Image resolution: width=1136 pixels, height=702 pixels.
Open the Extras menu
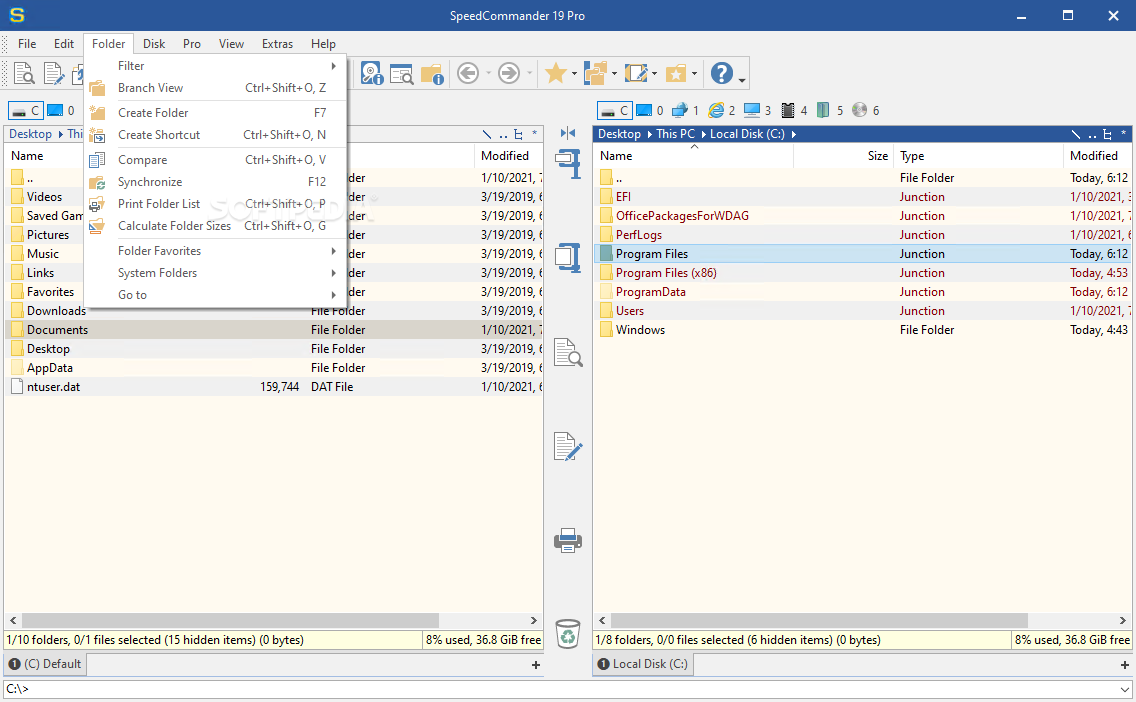(x=277, y=43)
